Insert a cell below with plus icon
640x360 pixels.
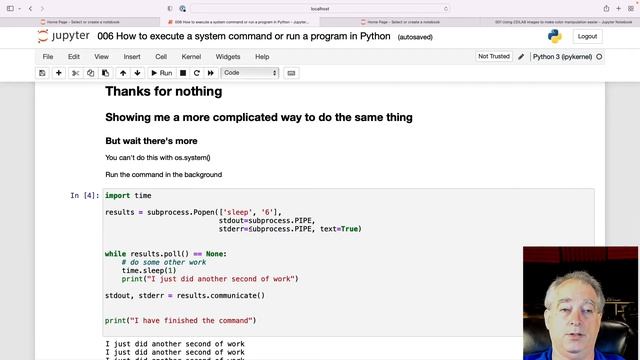pyautogui.click(x=58, y=73)
